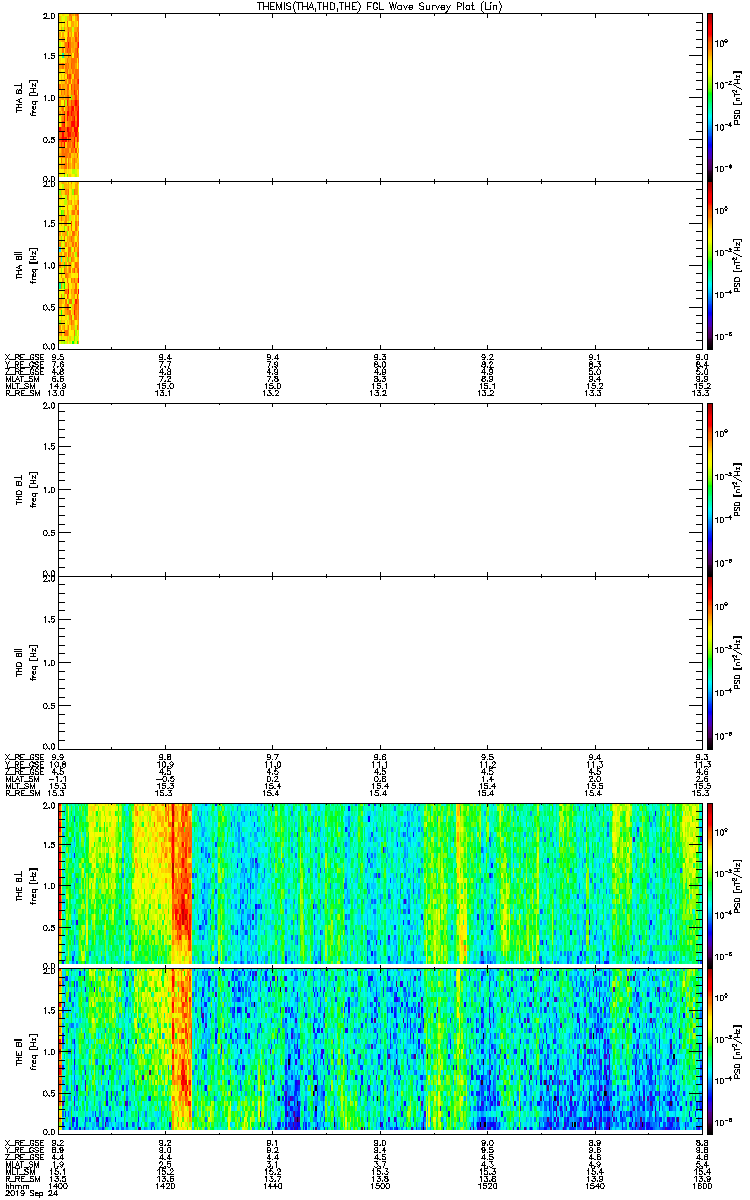Click MLAT_SM row label under THD panels
The image size is (750, 1200).
click(x=21, y=779)
